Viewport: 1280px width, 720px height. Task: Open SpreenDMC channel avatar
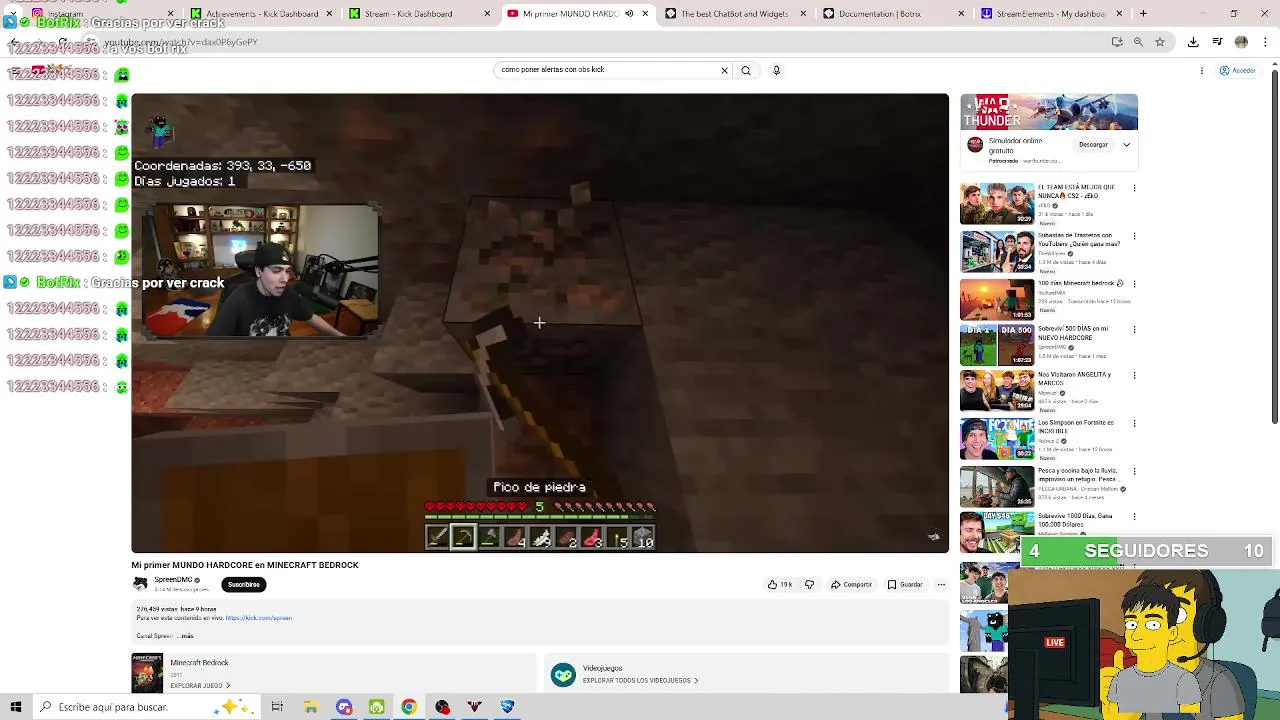pyautogui.click(x=140, y=583)
